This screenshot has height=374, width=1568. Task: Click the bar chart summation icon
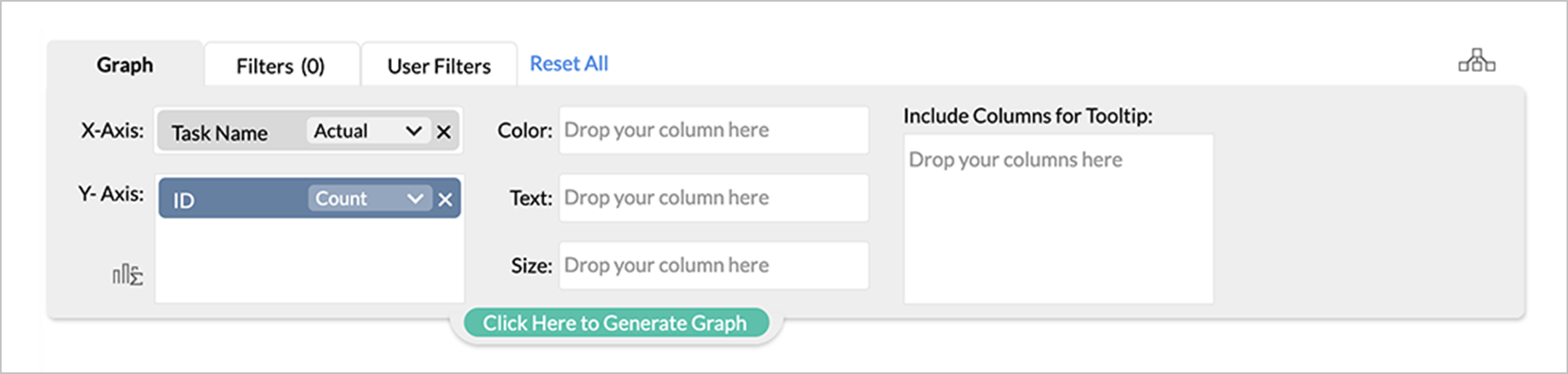127,275
